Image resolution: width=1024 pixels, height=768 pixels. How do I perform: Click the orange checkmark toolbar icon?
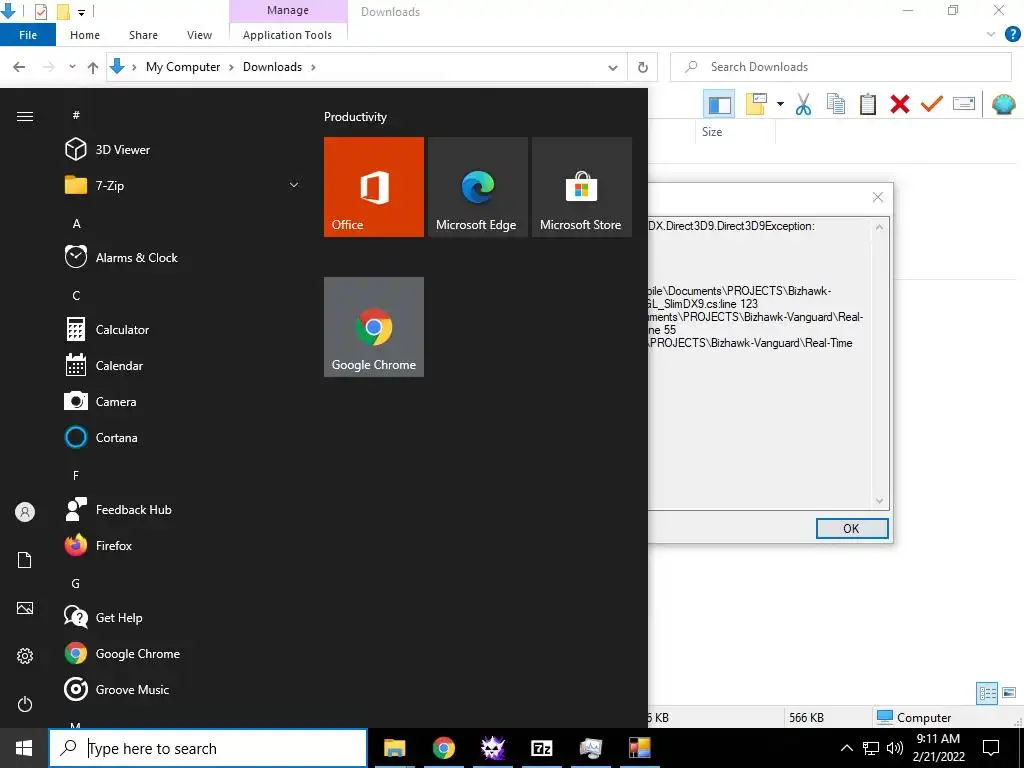[932, 104]
